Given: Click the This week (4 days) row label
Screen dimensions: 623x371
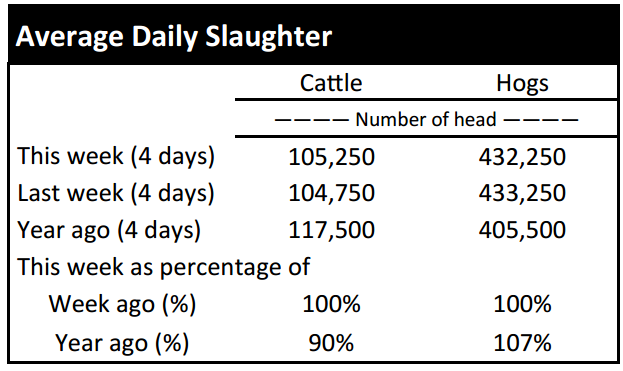Looking at the screenshot, I should (x=116, y=156).
